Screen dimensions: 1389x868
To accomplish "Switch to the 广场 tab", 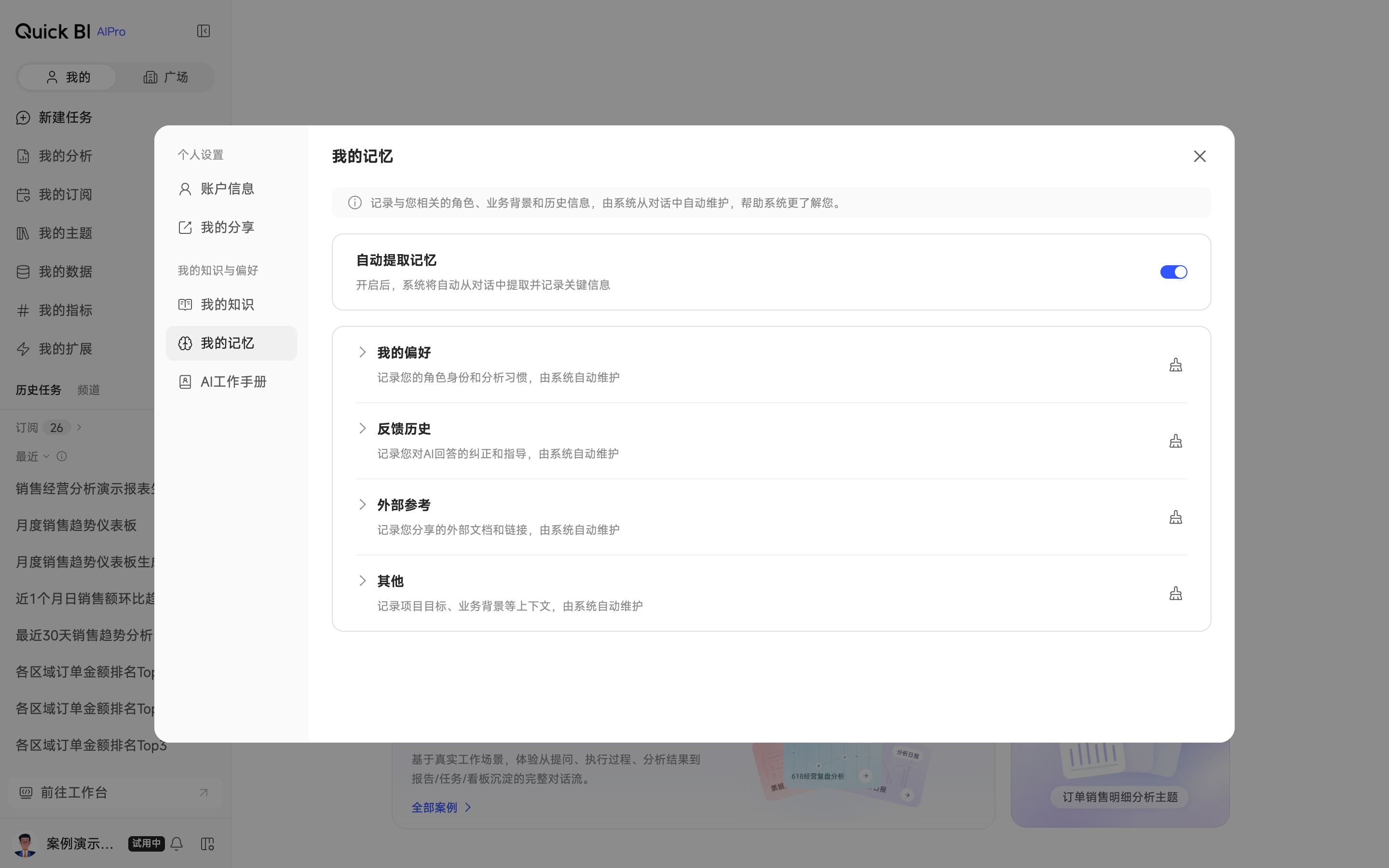I will click(x=165, y=77).
